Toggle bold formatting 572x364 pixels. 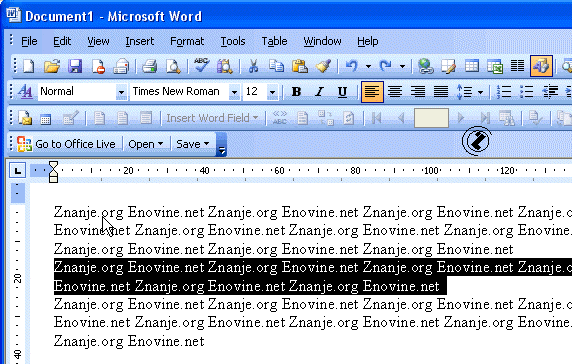click(x=296, y=92)
